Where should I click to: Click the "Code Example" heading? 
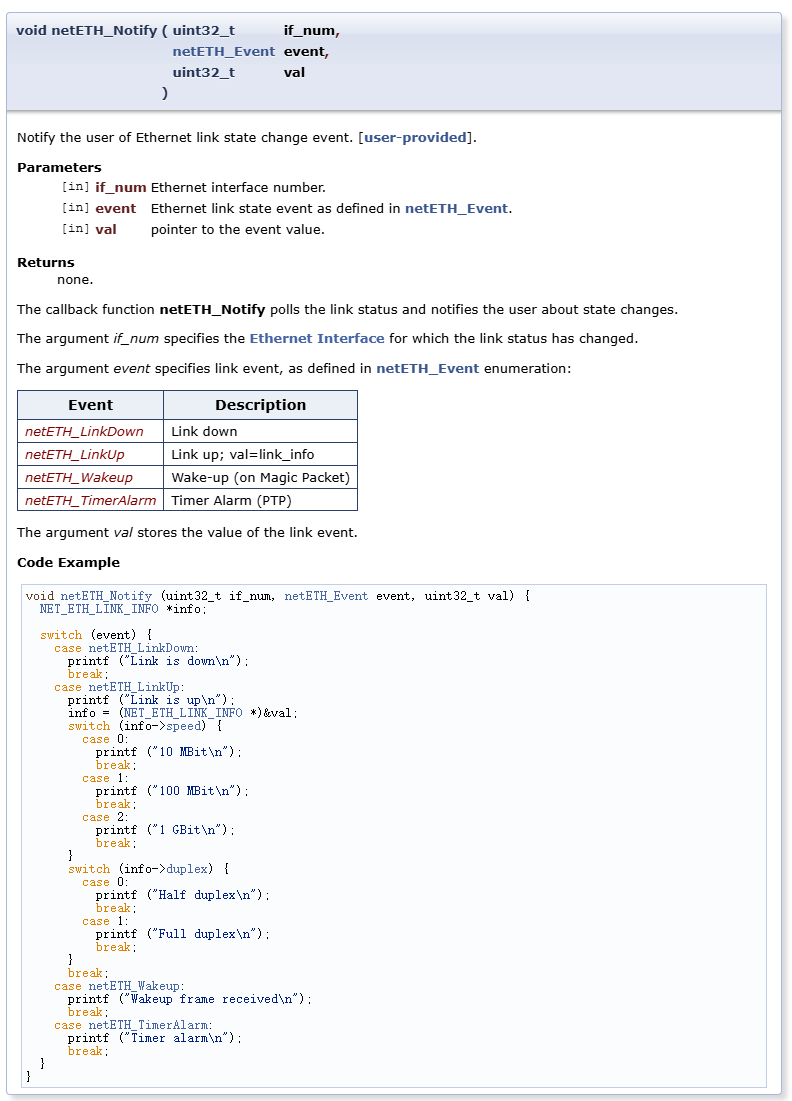tap(68, 562)
